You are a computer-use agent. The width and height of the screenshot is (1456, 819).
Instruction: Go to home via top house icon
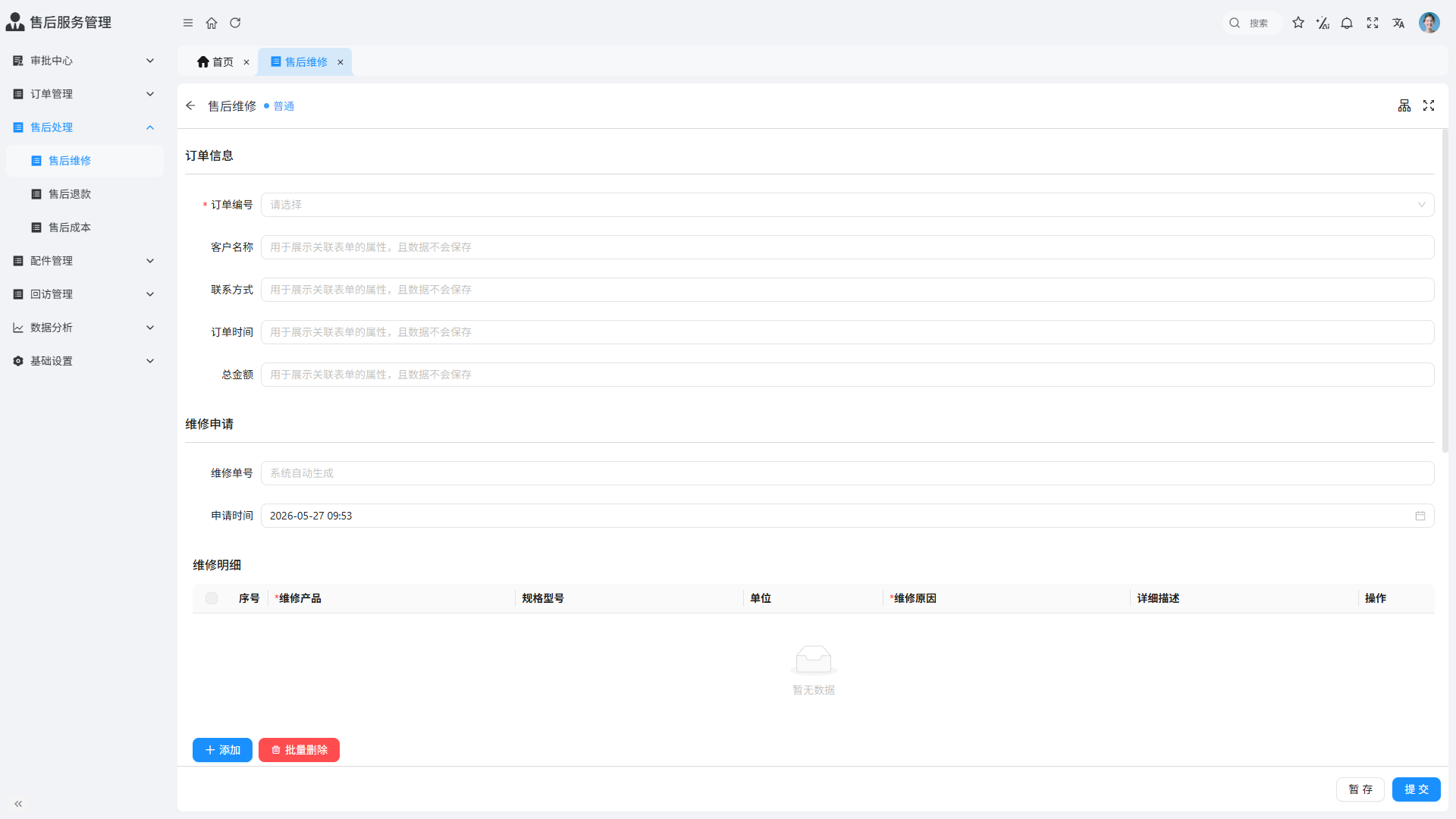pyautogui.click(x=212, y=23)
